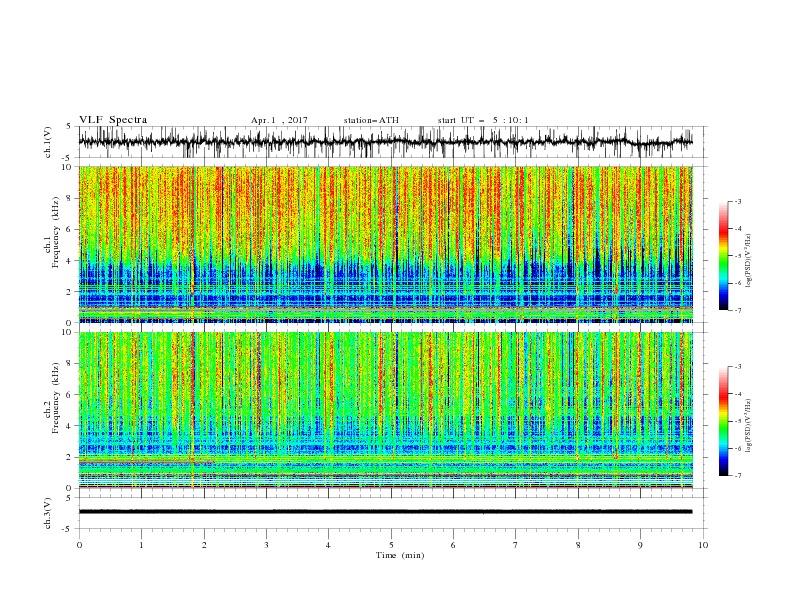This screenshot has height=612, width=792.
Task: Click tick label "2" on the Time axis
Action: coord(204,545)
